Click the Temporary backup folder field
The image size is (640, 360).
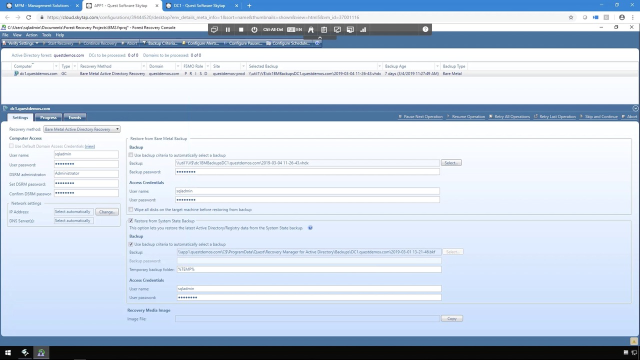tap(309, 269)
